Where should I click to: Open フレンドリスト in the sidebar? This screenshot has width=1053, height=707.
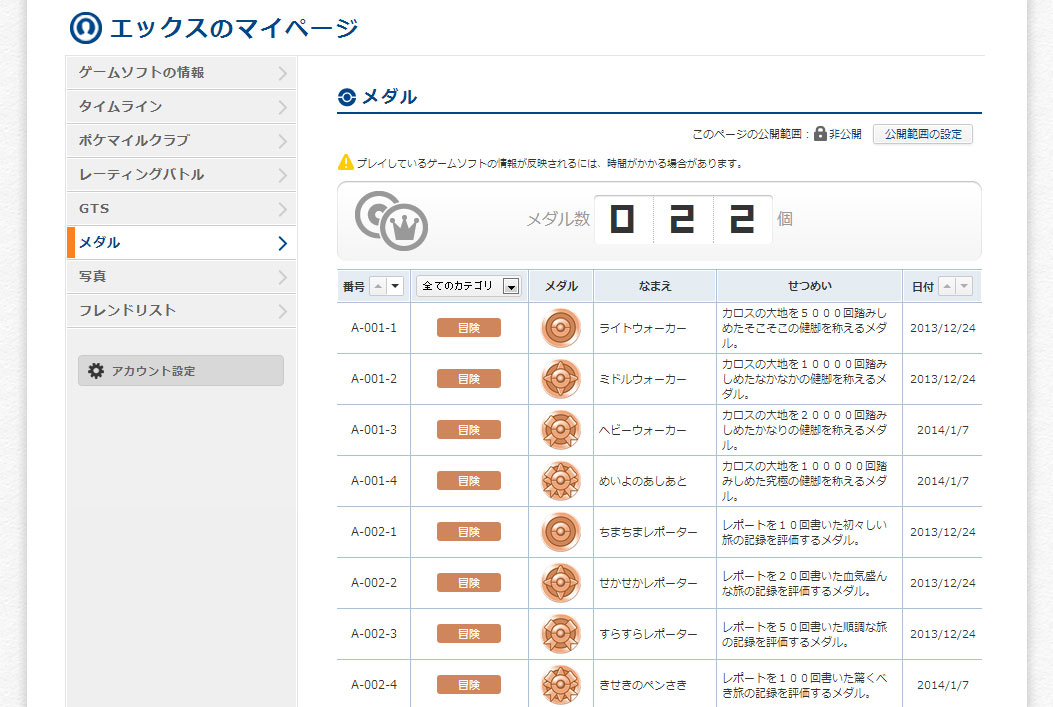click(181, 311)
